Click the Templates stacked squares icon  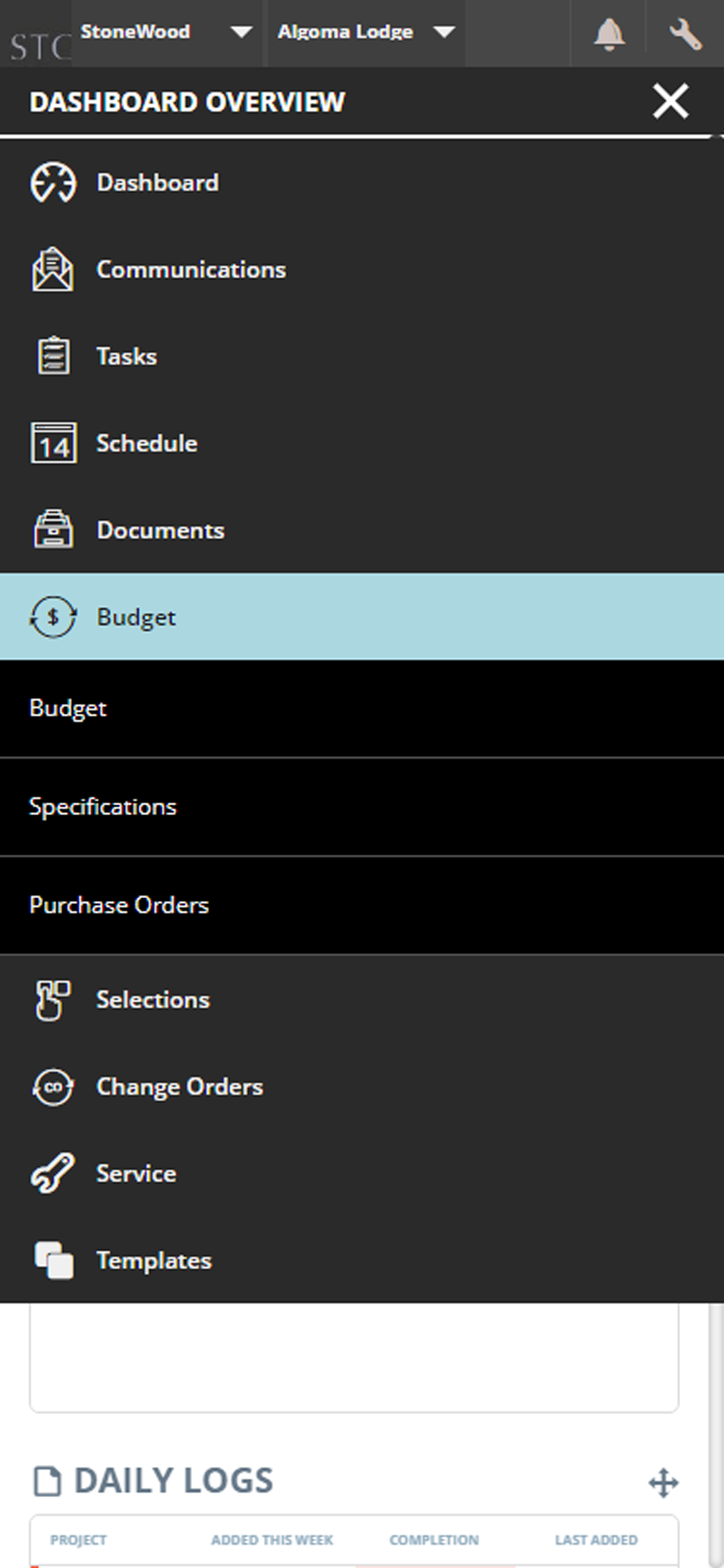(x=54, y=1260)
